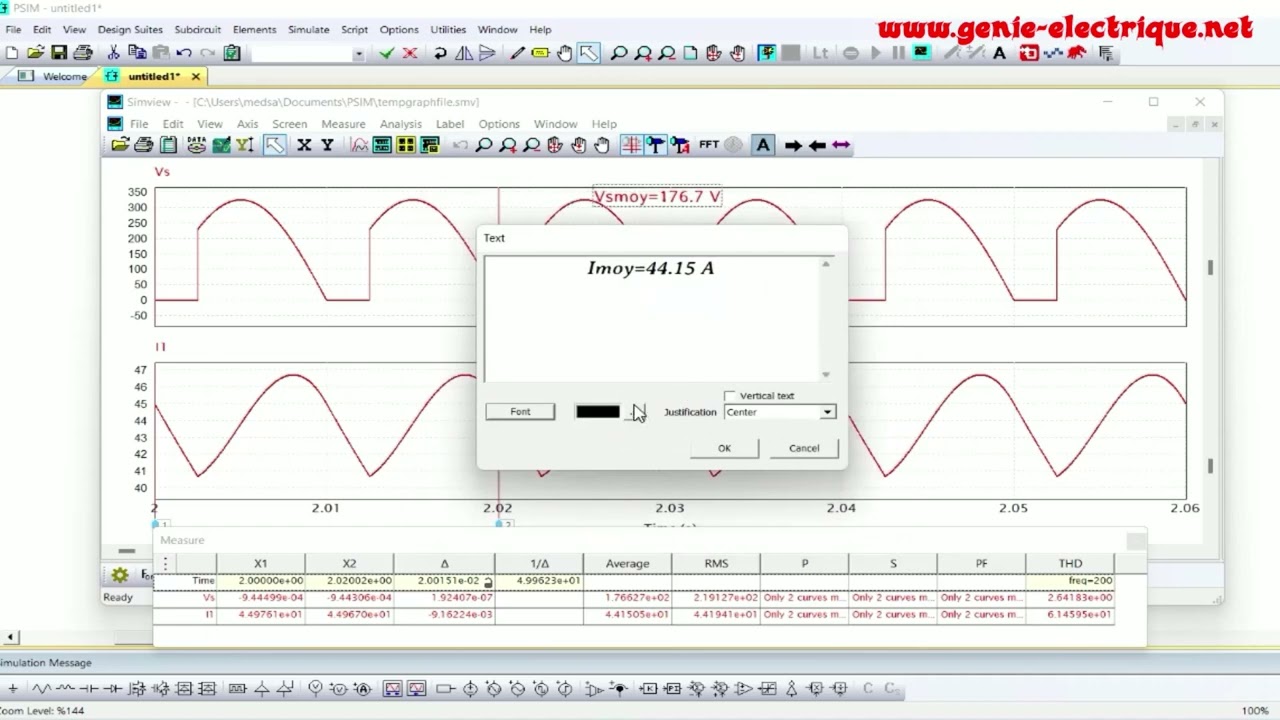Select the Wire pencil tool in PSIM

(517, 53)
